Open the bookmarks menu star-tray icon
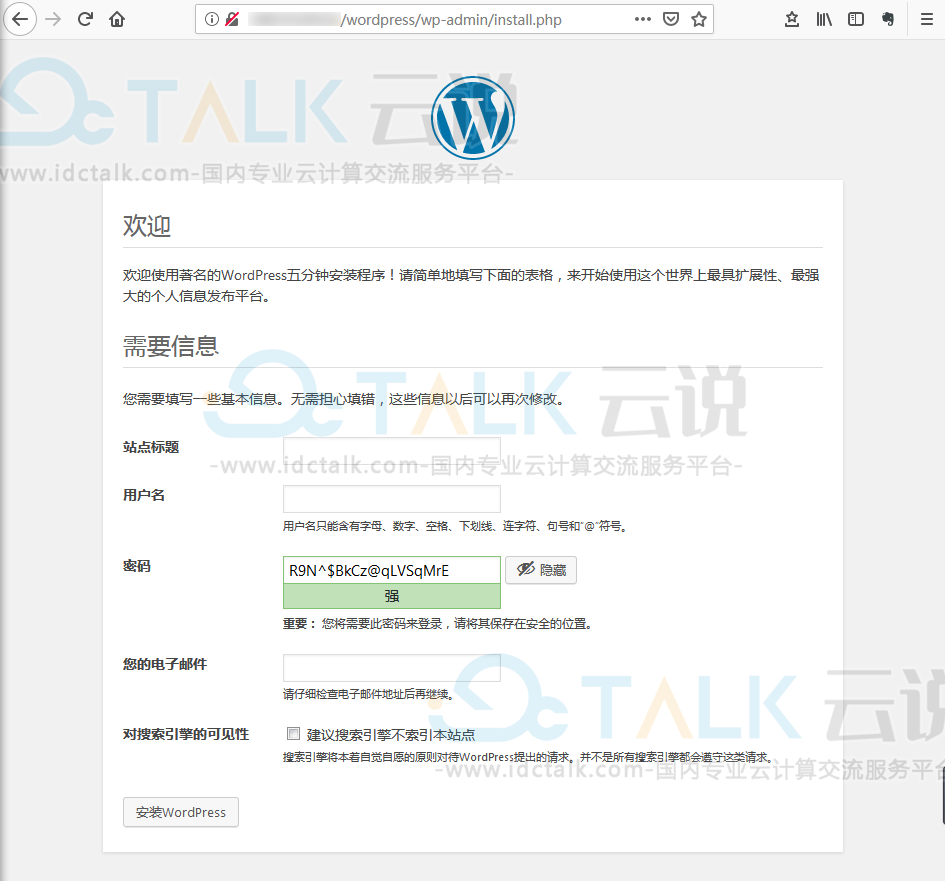The height and width of the screenshot is (881, 945). (x=792, y=19)
